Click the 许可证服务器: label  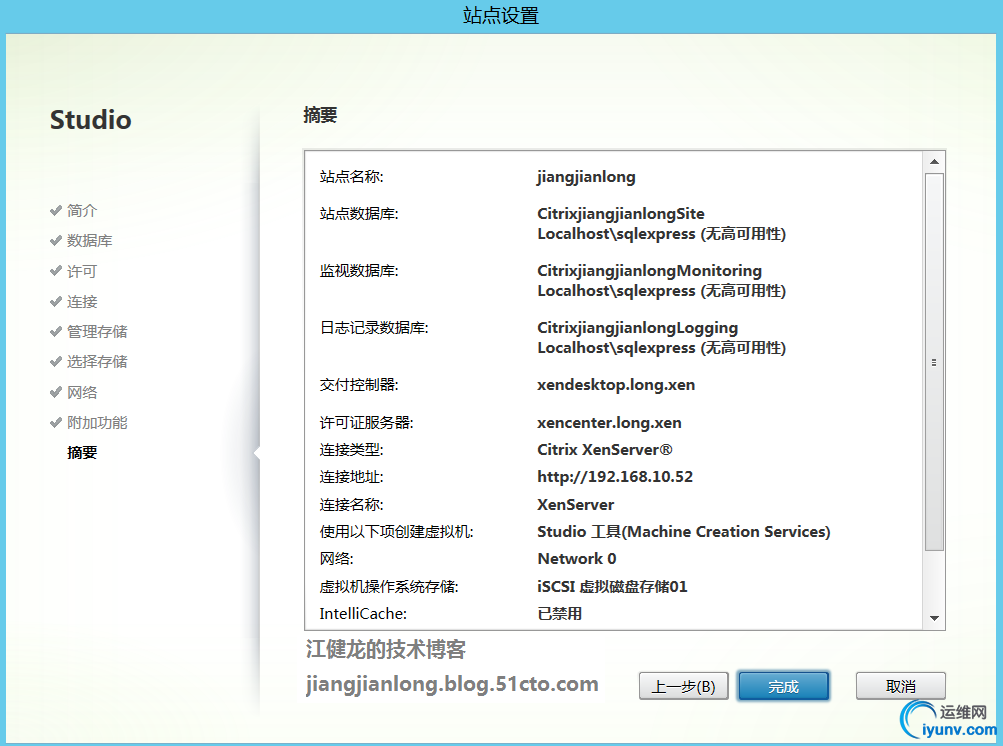(367, 423)
